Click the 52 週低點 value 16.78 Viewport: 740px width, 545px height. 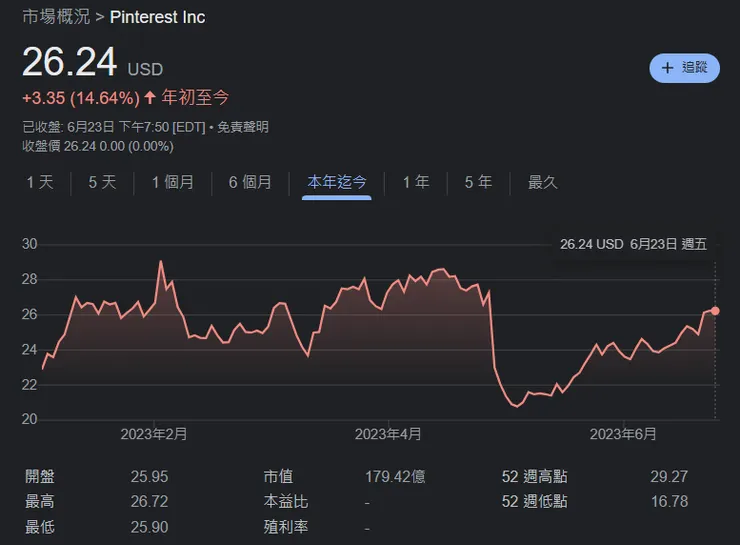tap(669, 502)
